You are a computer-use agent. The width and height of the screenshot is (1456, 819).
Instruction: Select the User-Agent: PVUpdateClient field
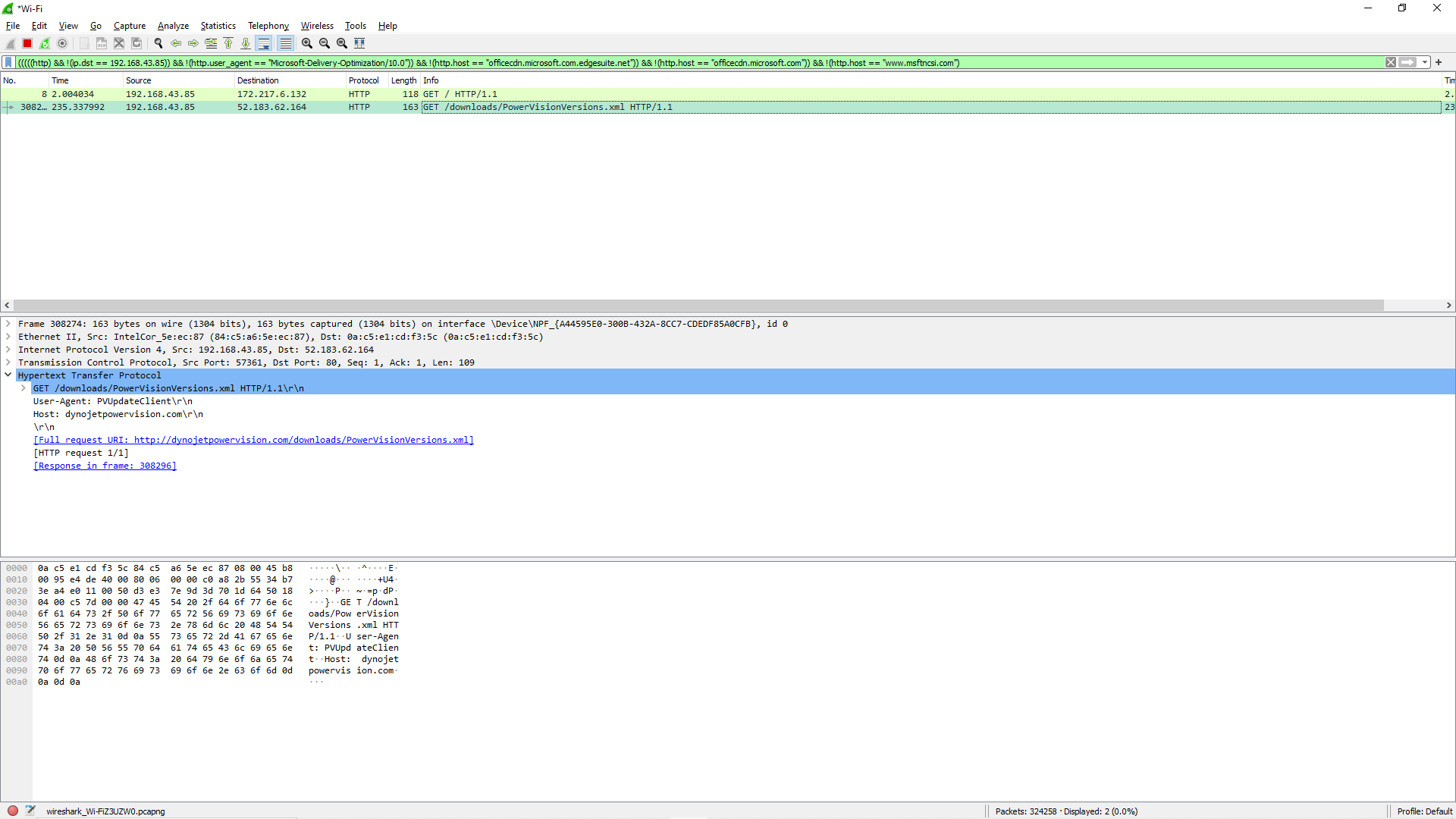click(x=113, y=401)
